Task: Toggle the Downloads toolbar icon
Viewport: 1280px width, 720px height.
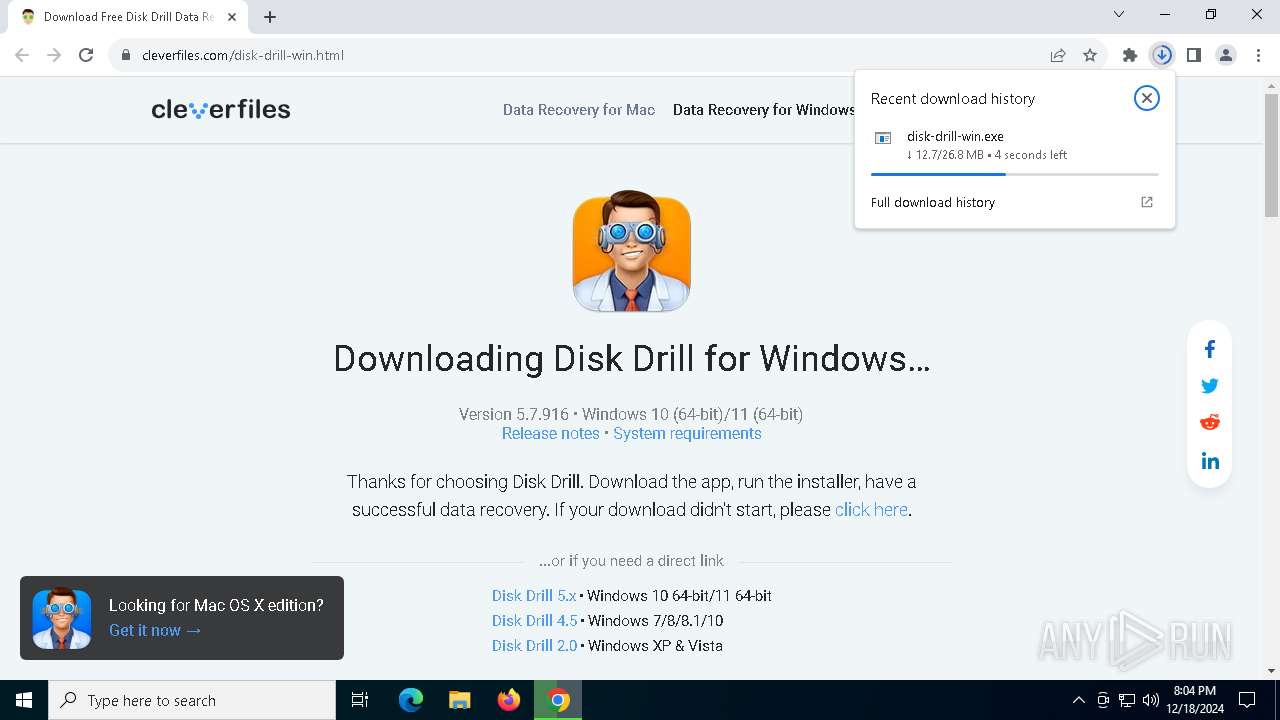Action: click(x=1162, y=55)
